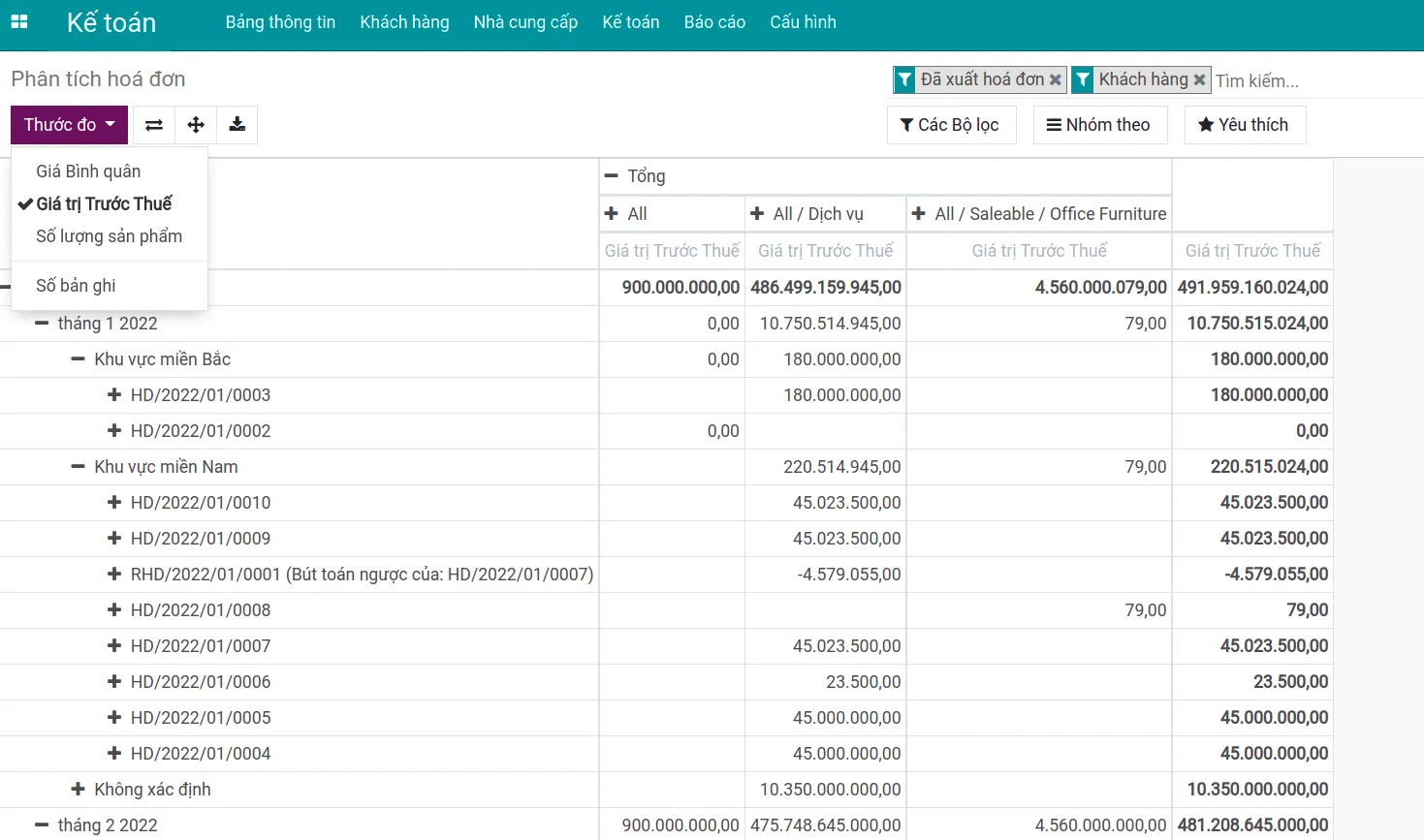Click cell 481.208.645.000,00
This screenshot has height=840, width=1424.
[x=1252, y=825]
